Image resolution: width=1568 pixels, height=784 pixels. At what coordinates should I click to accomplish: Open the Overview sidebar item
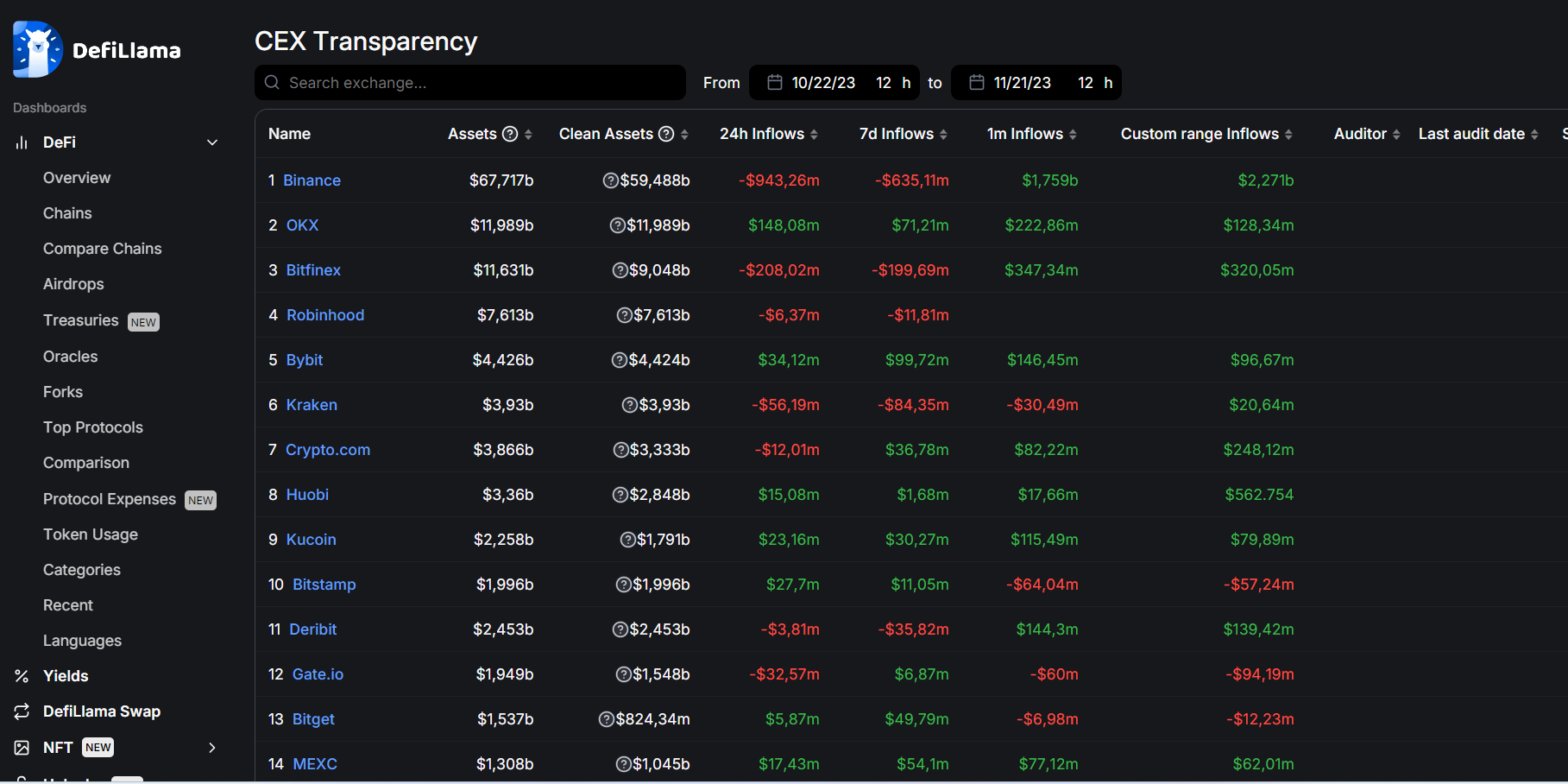(77, 178)
